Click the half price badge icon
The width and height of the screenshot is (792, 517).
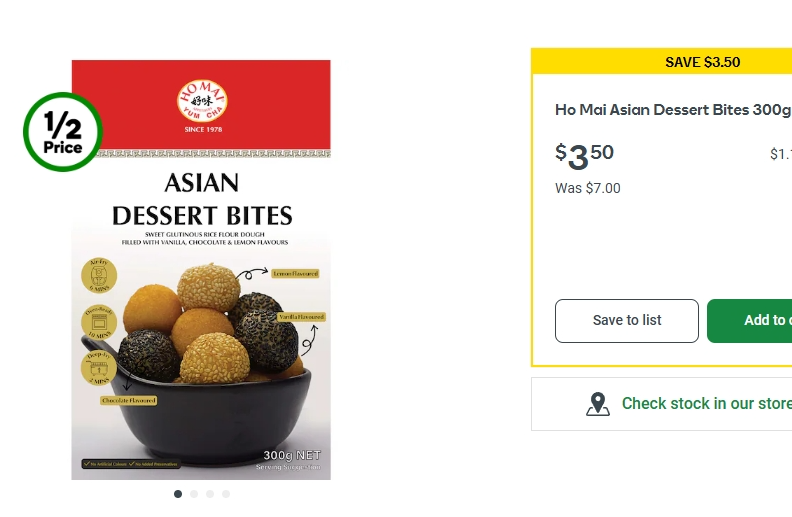(x=63, y=132)
